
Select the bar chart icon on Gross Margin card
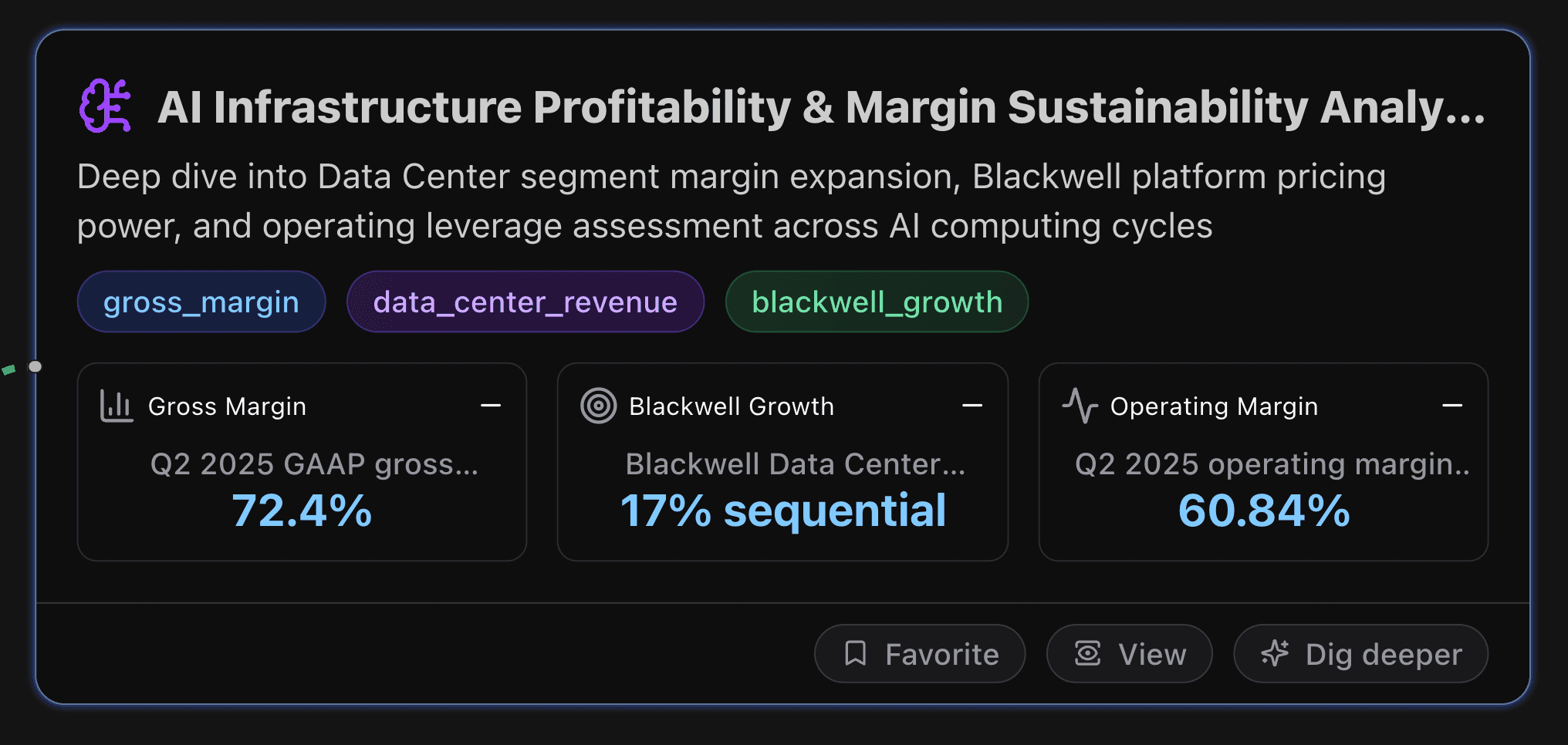click(x=117, y=406)
